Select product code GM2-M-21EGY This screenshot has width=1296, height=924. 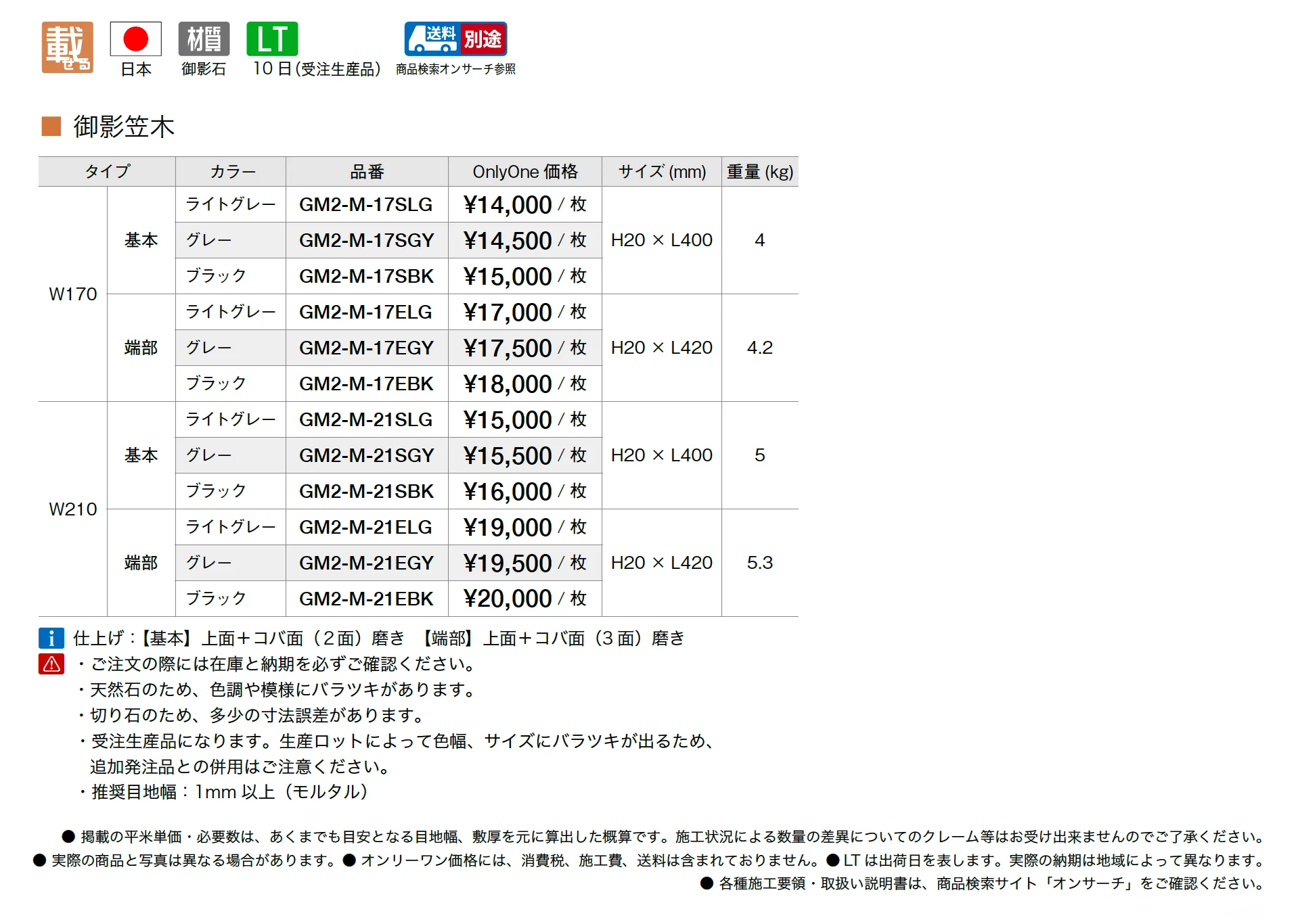pos(366,563)
